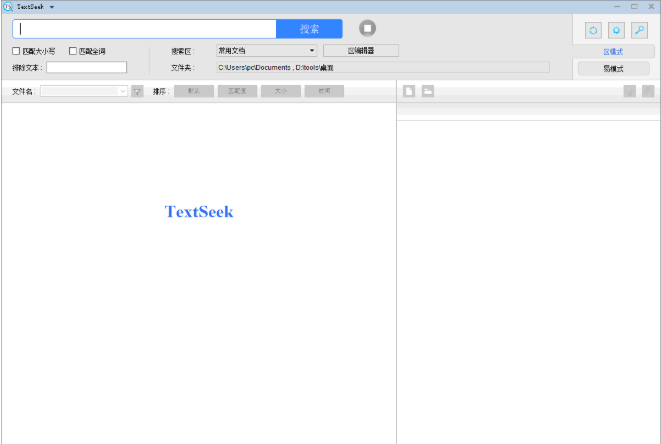Click the previous match arrow icon
This screenshot has width=661, height=444.
point(630,91)
